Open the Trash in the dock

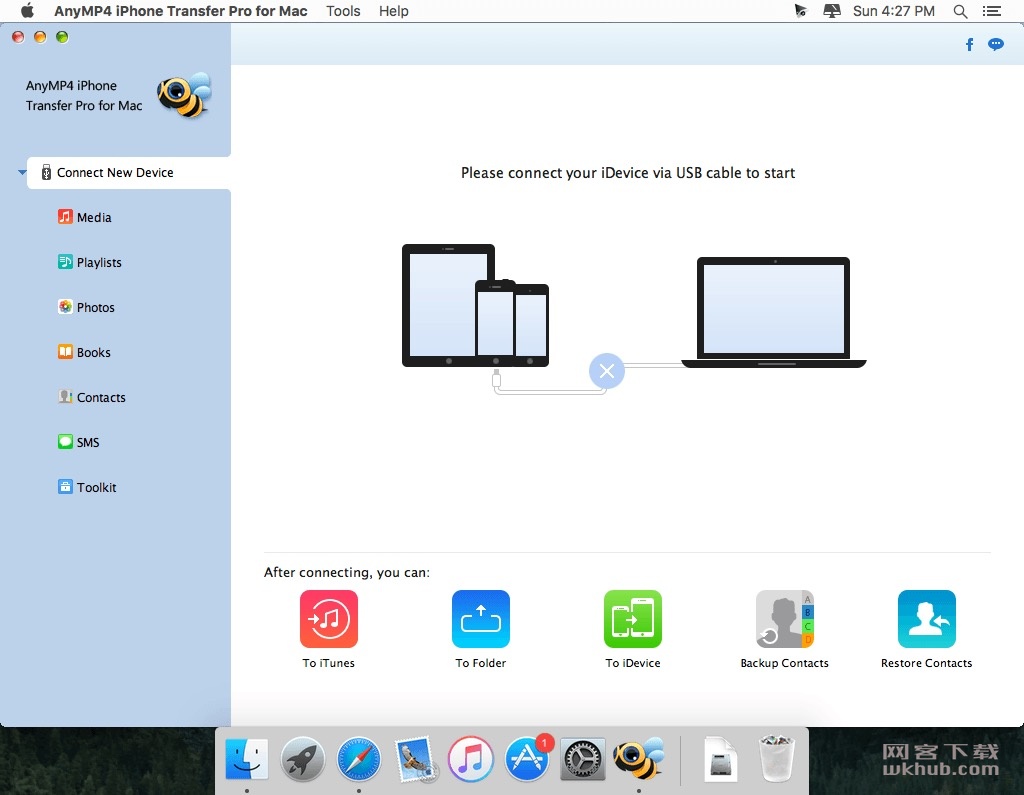point(776,759)
